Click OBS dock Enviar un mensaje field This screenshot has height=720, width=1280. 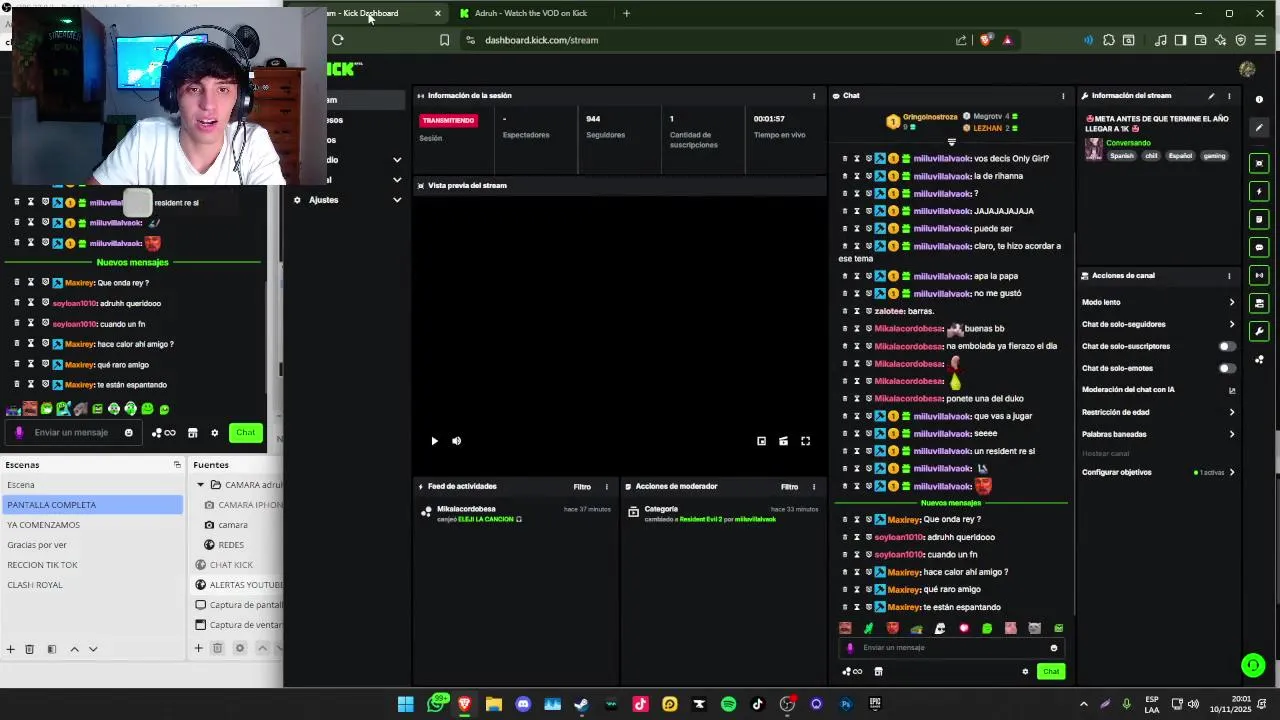tap(71, 433)
